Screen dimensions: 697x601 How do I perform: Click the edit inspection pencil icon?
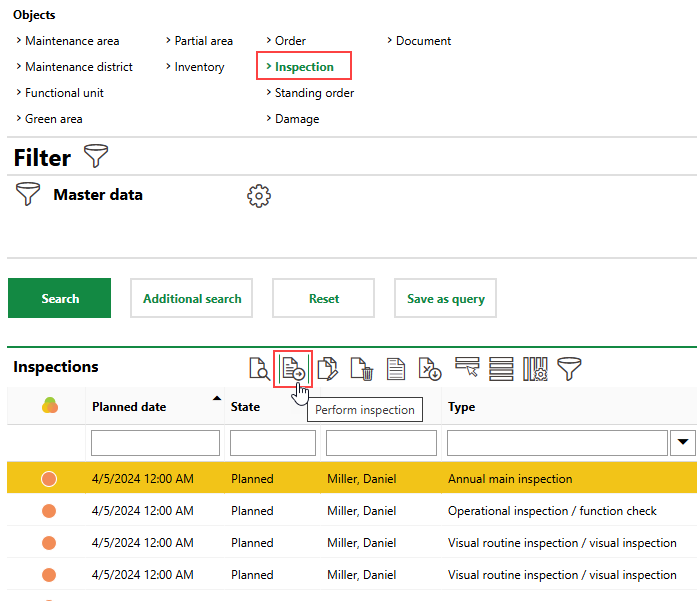[327, 369]
